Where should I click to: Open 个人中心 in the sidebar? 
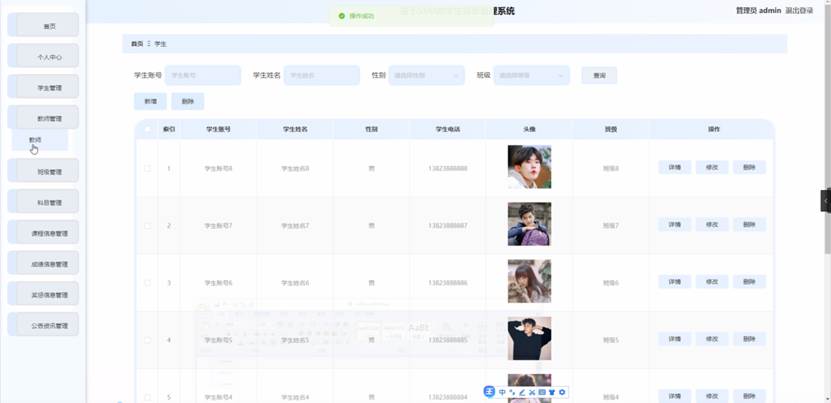pyautogui.click(x=43, y=56)
